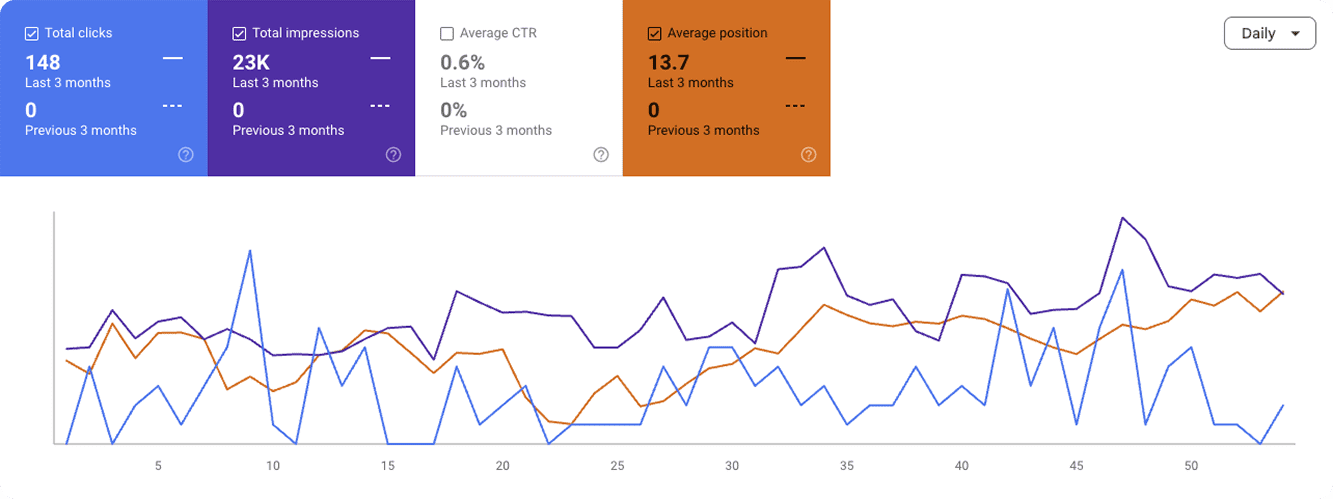Viewport: 1333px width, 499px height.
Task: Click help icon on Total clicks card
Action: point(186,155)
